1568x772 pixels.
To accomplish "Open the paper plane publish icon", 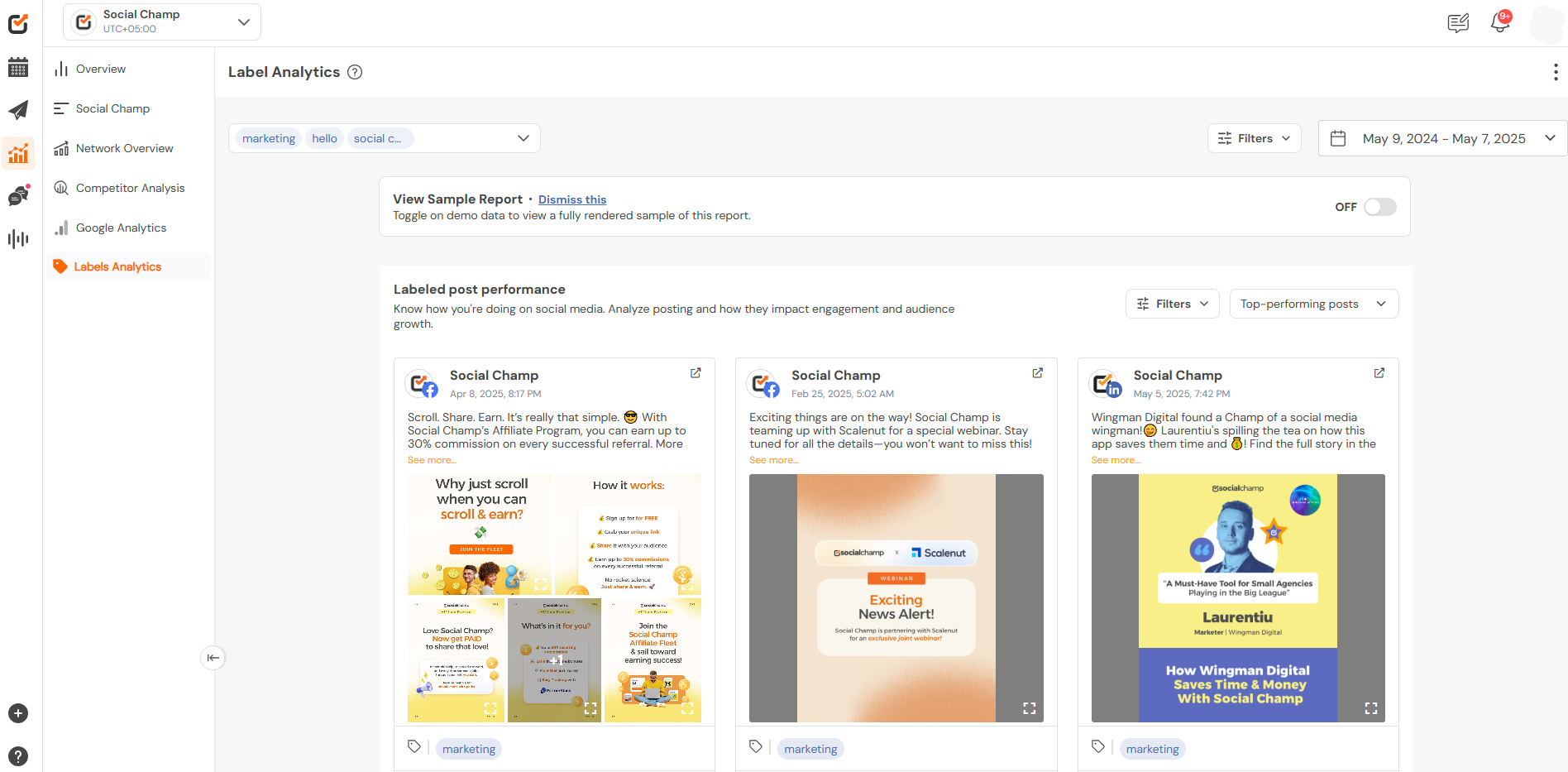I will [18, 110].
